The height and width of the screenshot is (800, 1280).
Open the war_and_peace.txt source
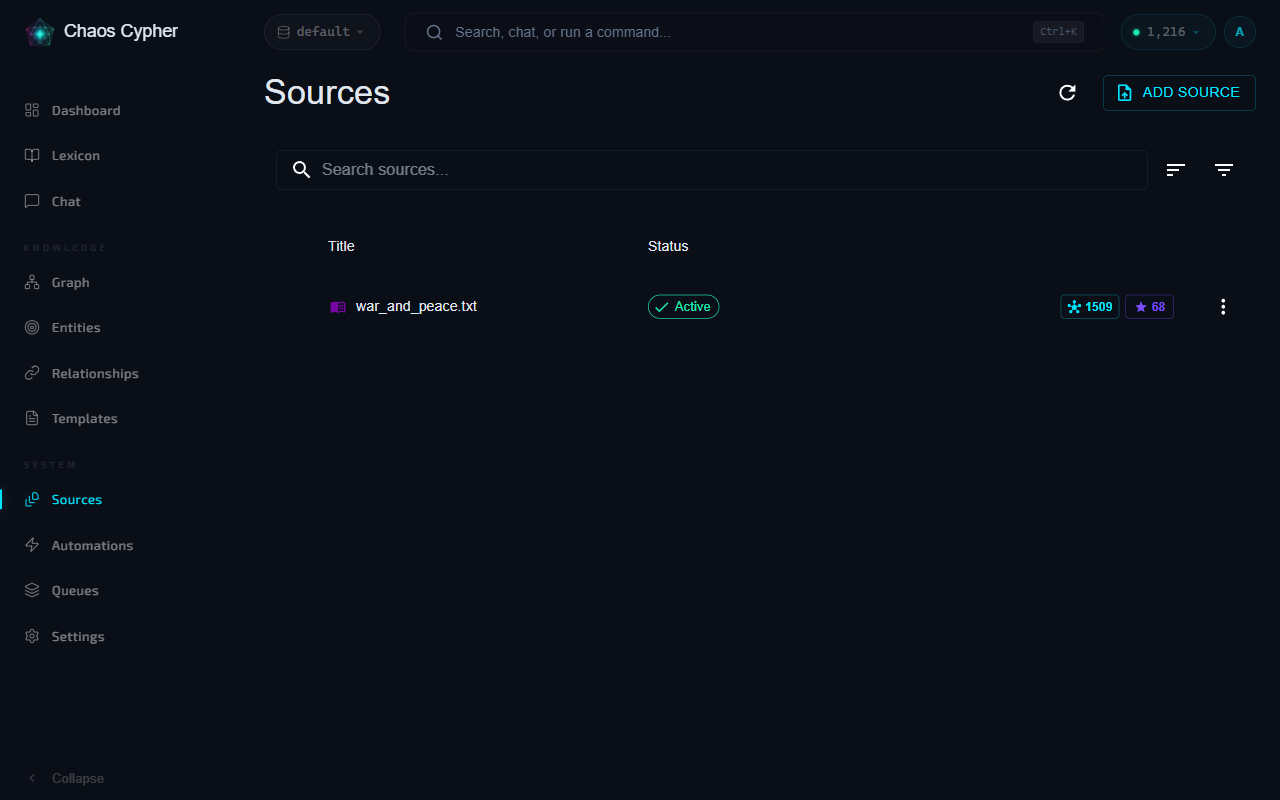coord(416,306)
